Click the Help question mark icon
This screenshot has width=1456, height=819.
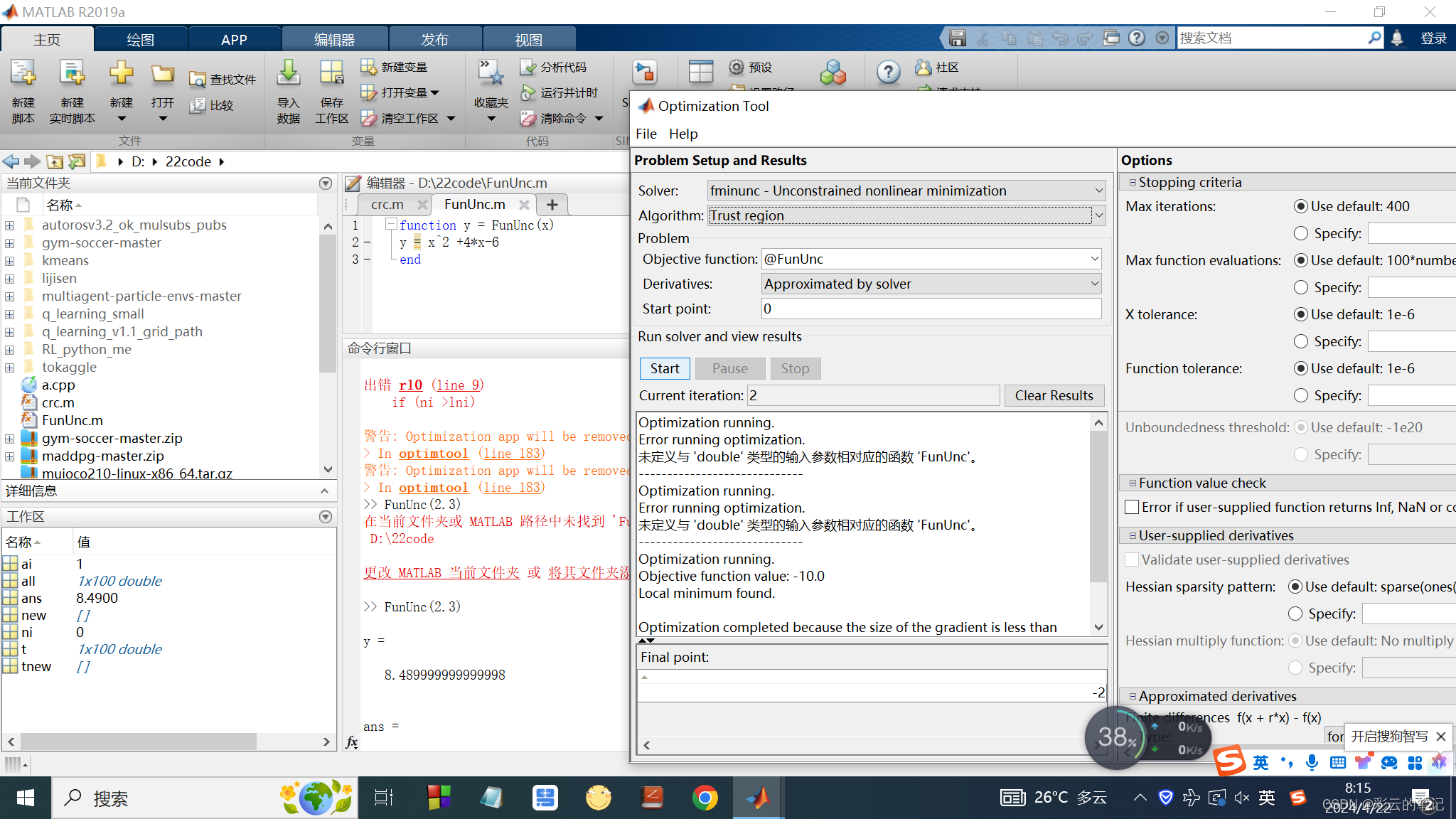(x=888, y=71)
